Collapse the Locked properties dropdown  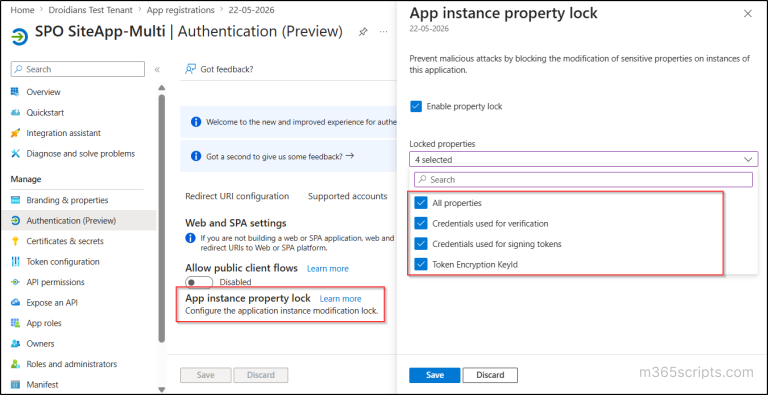748,159
